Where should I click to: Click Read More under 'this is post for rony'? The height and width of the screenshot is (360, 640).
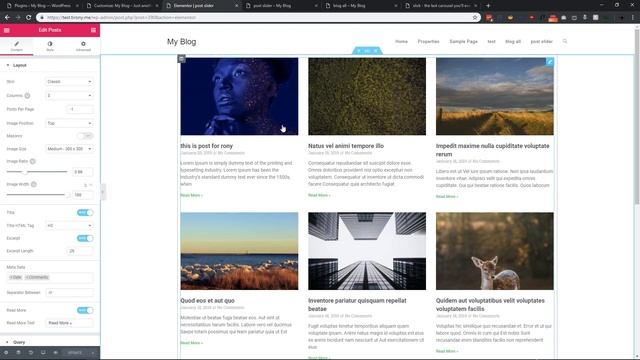pyautogui.click(x=191, y=196)
